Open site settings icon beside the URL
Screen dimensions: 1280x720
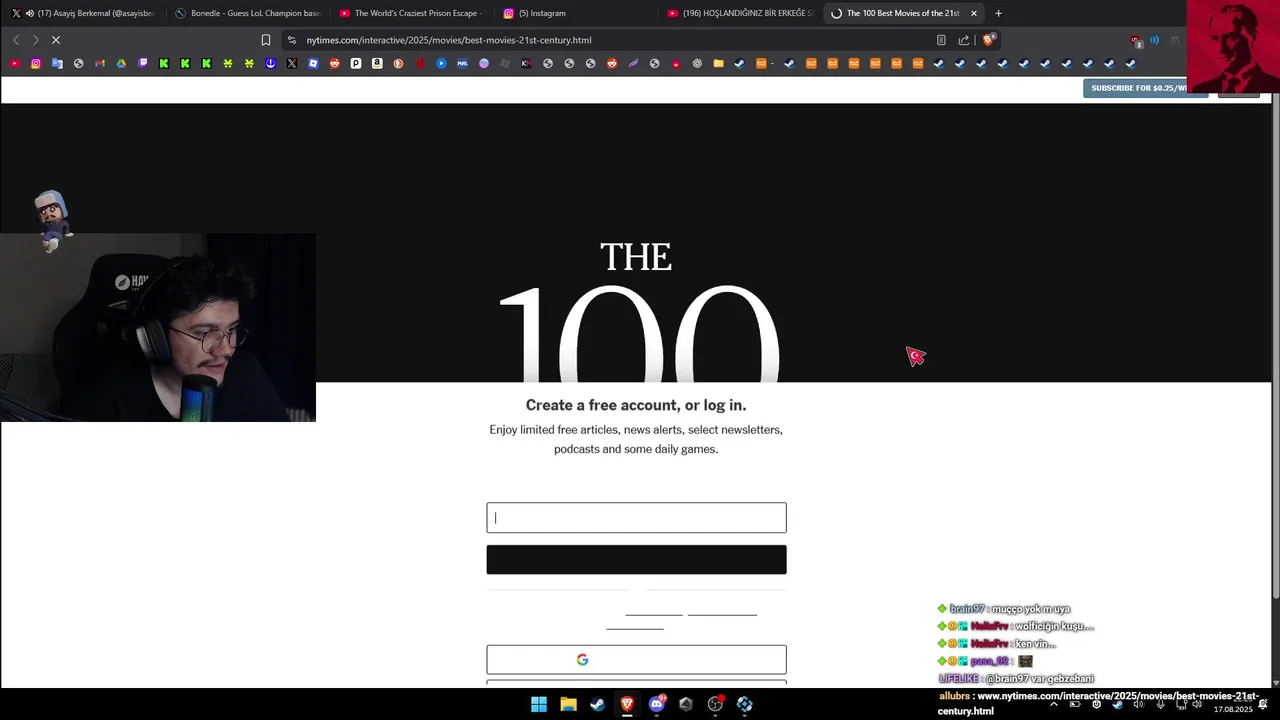pos(291,40)
